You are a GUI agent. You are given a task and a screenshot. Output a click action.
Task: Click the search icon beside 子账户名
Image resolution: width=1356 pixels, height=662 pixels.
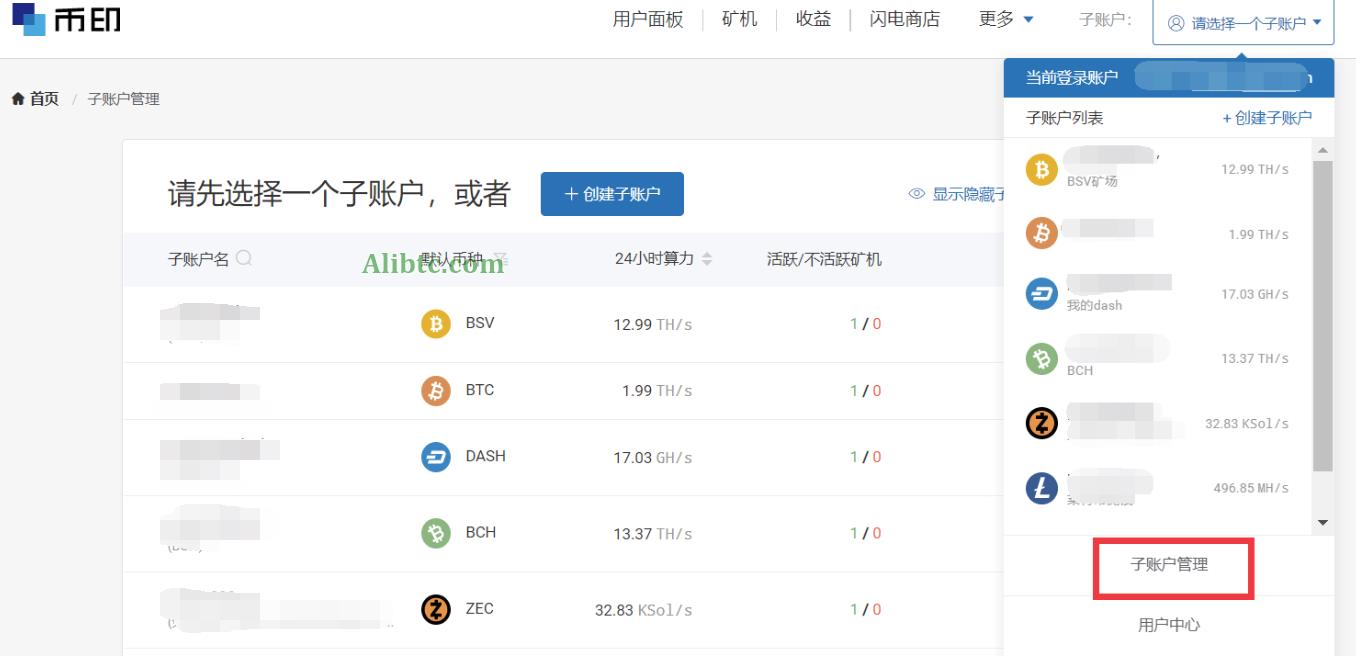pos(244,258)
